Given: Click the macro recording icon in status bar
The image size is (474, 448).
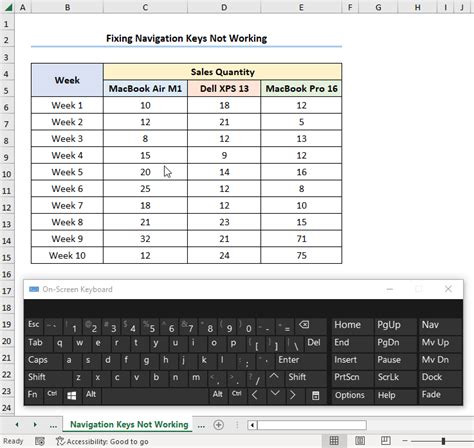Looking at the screenshot, I should (40, 441).
